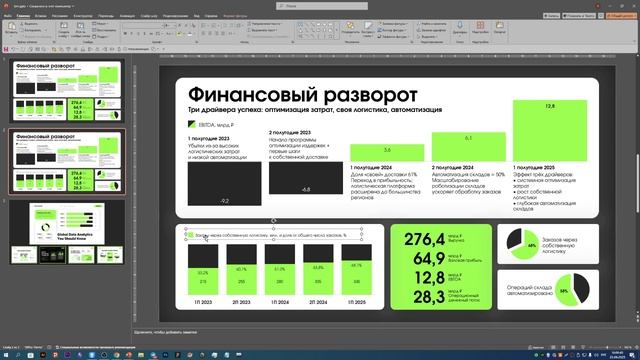Click the Record (Запись) button
This screenshot has width=640, height=360.
pyautogui.click(x=551, y=16)
